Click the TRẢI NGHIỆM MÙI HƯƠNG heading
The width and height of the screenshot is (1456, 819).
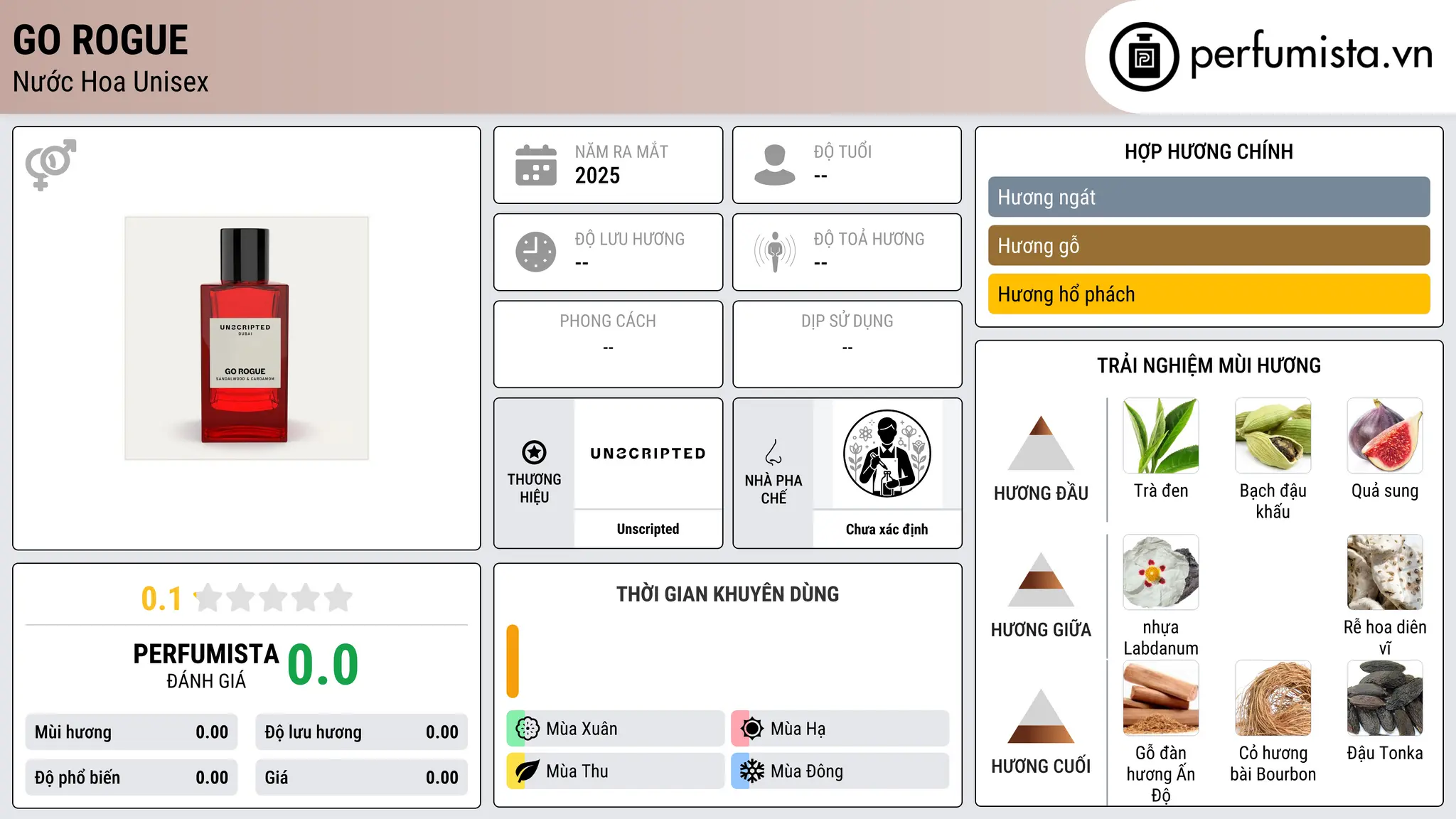point(1209,365)
